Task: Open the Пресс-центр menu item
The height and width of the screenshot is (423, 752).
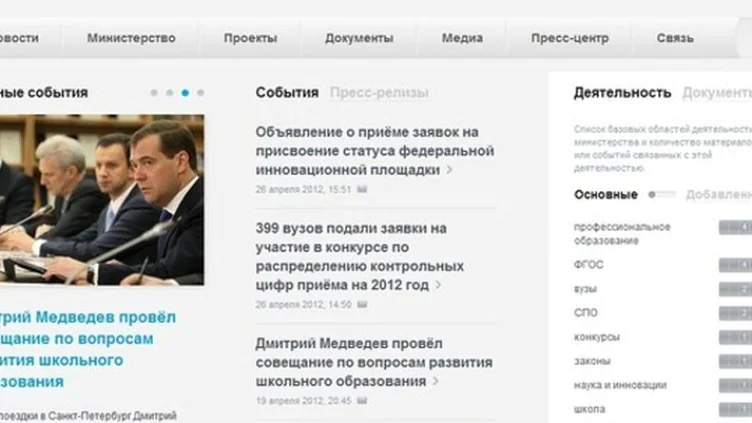Action: coord(570,38)
